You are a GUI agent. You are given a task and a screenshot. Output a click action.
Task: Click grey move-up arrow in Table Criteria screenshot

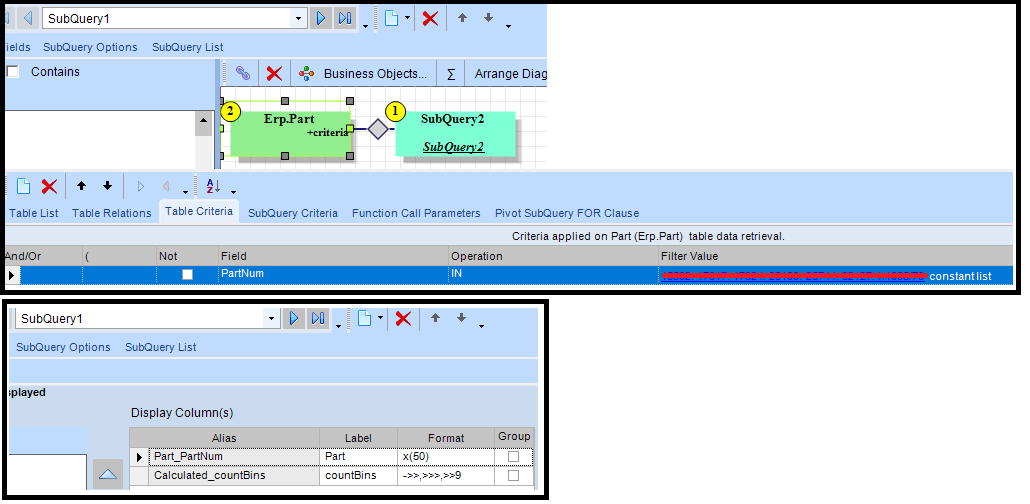tap(462, 18)
